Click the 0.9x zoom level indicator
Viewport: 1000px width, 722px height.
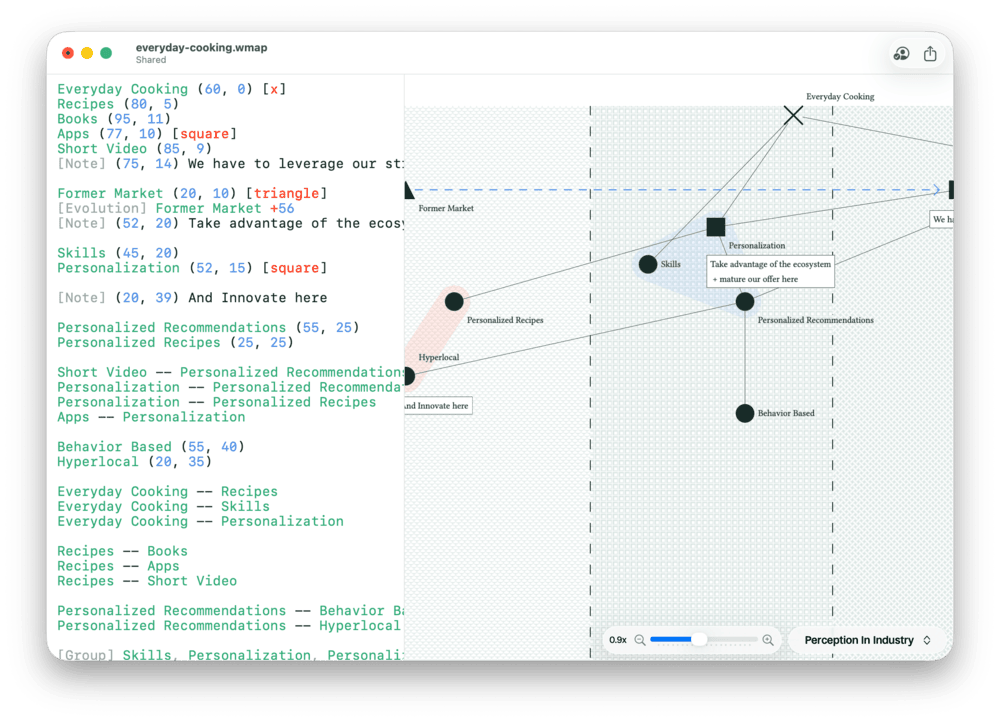(x=618, y=639)
